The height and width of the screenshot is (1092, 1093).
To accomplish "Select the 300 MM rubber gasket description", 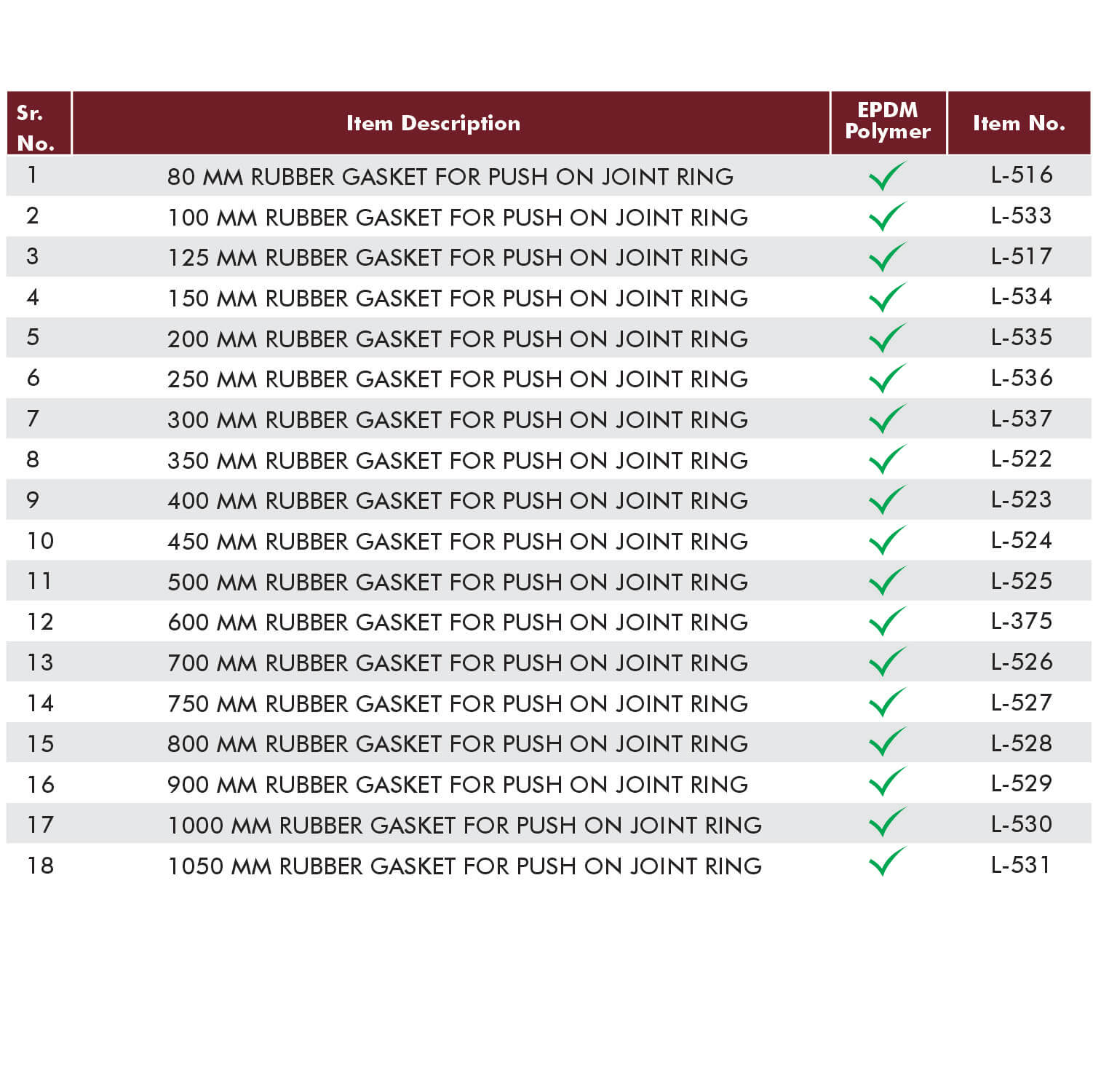I will click(x=458, y=420).
